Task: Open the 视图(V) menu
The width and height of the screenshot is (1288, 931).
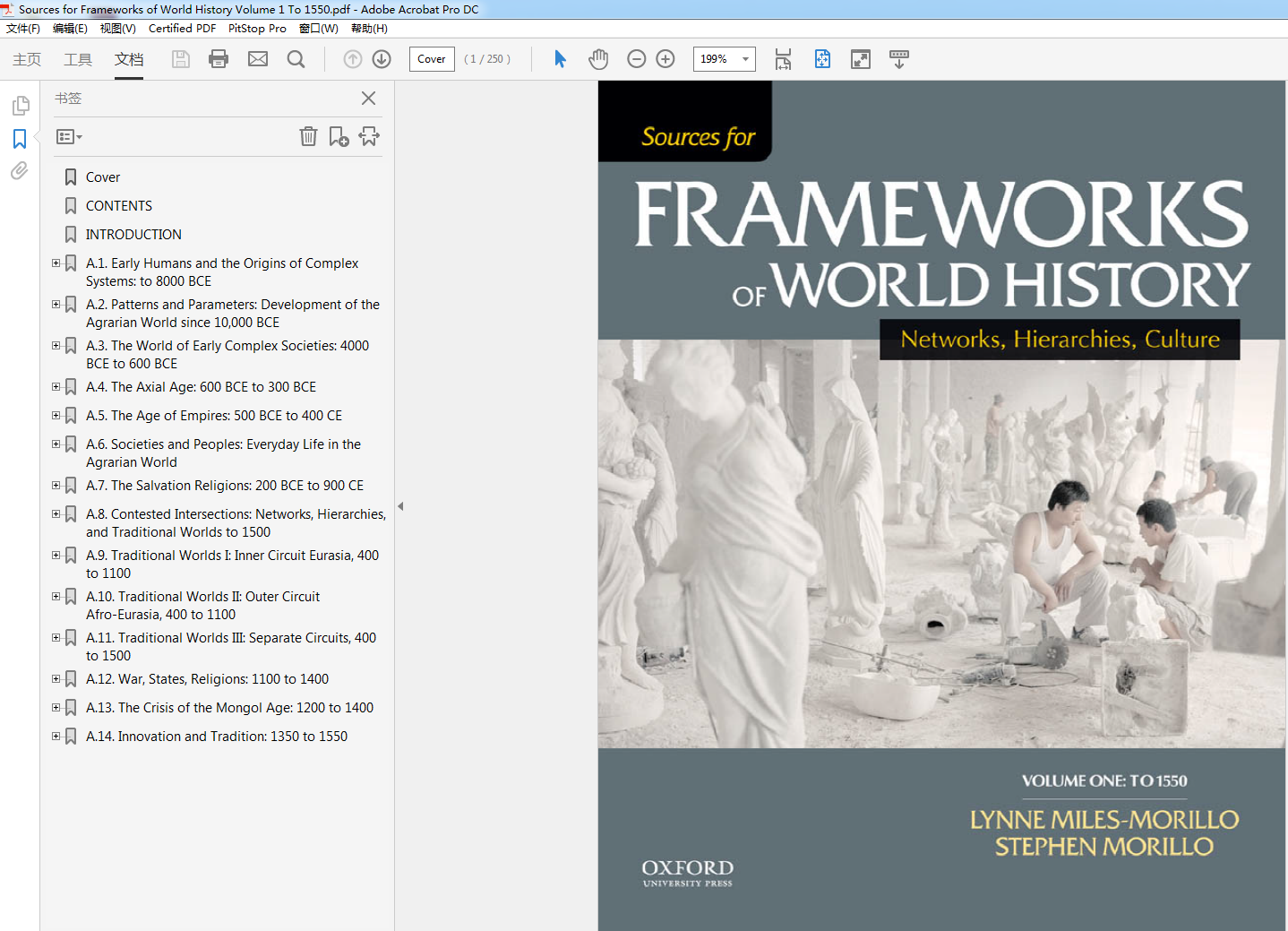Action: pyautogui.click(x=117, y=29)
